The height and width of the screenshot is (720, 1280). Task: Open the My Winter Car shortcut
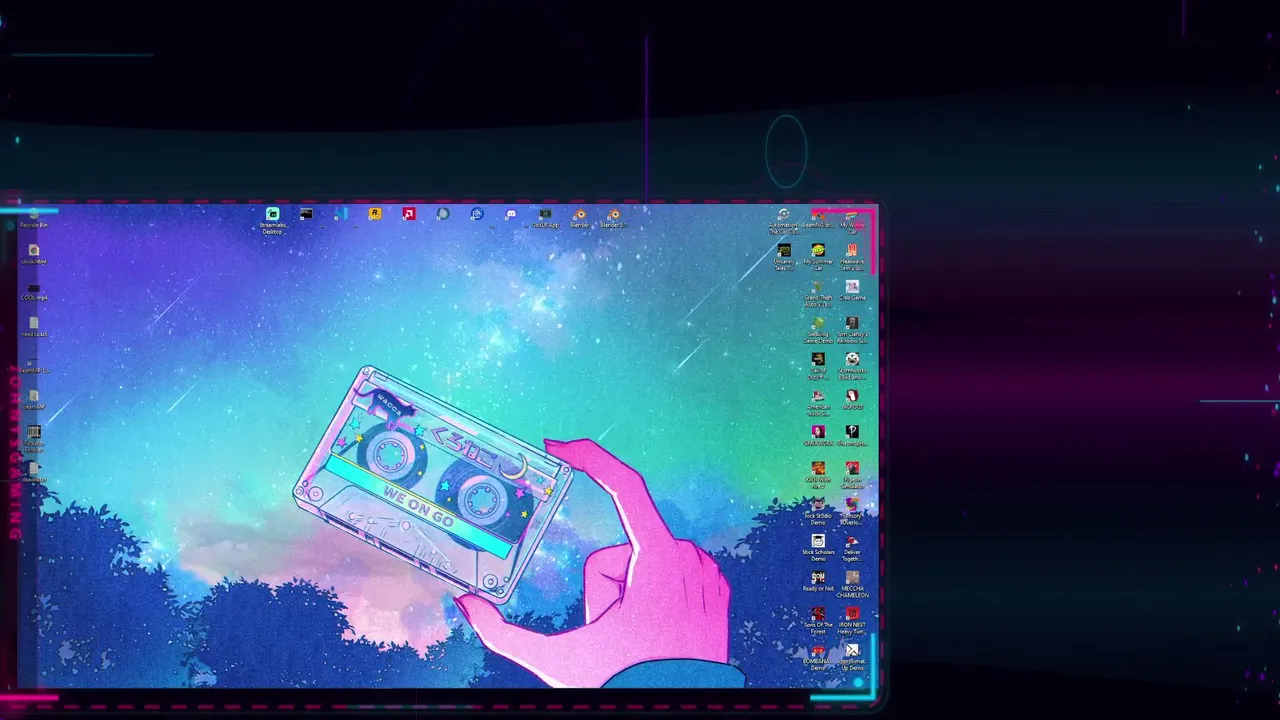click(852, 221)
